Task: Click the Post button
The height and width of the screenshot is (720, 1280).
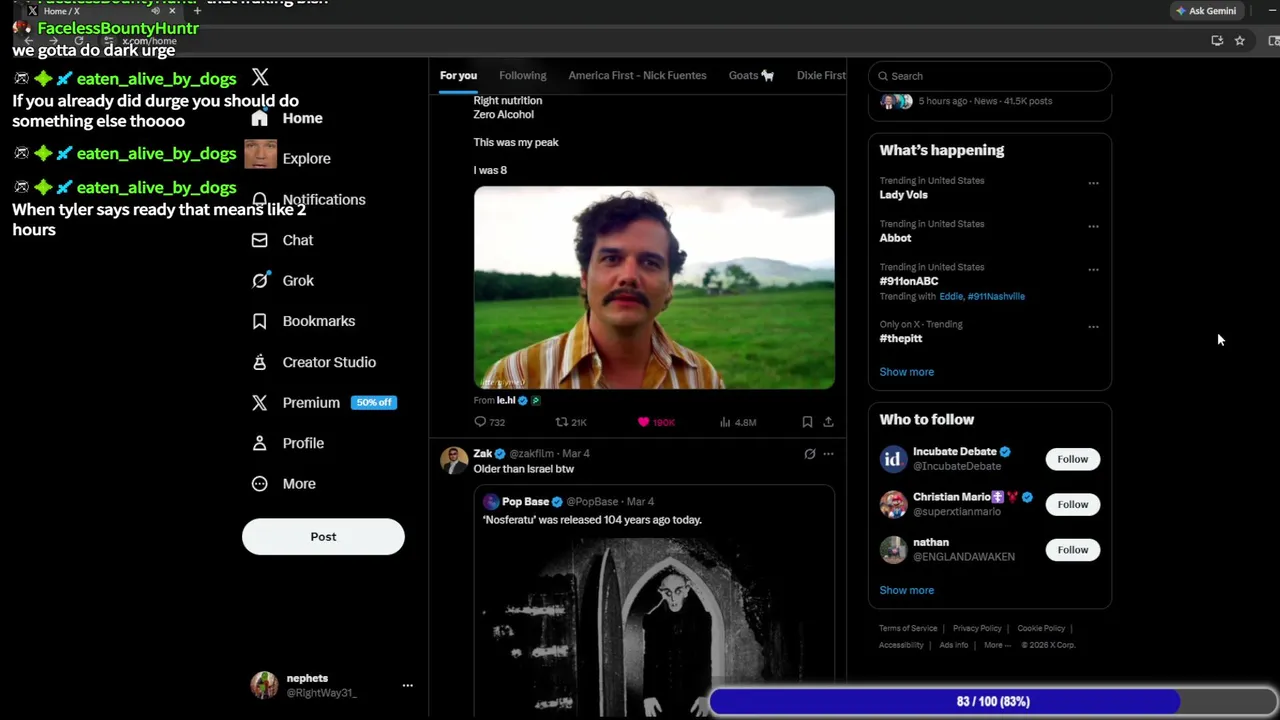Action: coord(323,537)
